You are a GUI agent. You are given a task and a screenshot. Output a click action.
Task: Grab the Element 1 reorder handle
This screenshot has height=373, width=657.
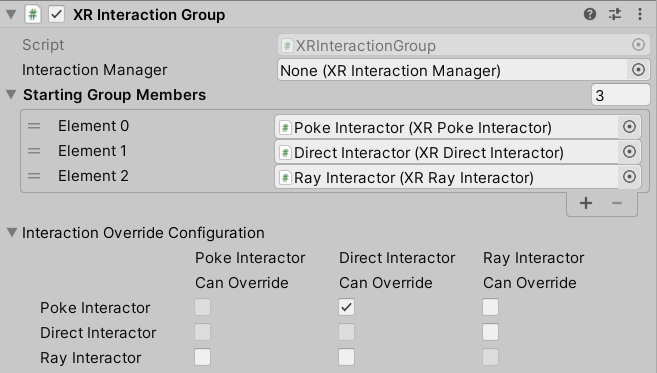click(x=34, y=151)
